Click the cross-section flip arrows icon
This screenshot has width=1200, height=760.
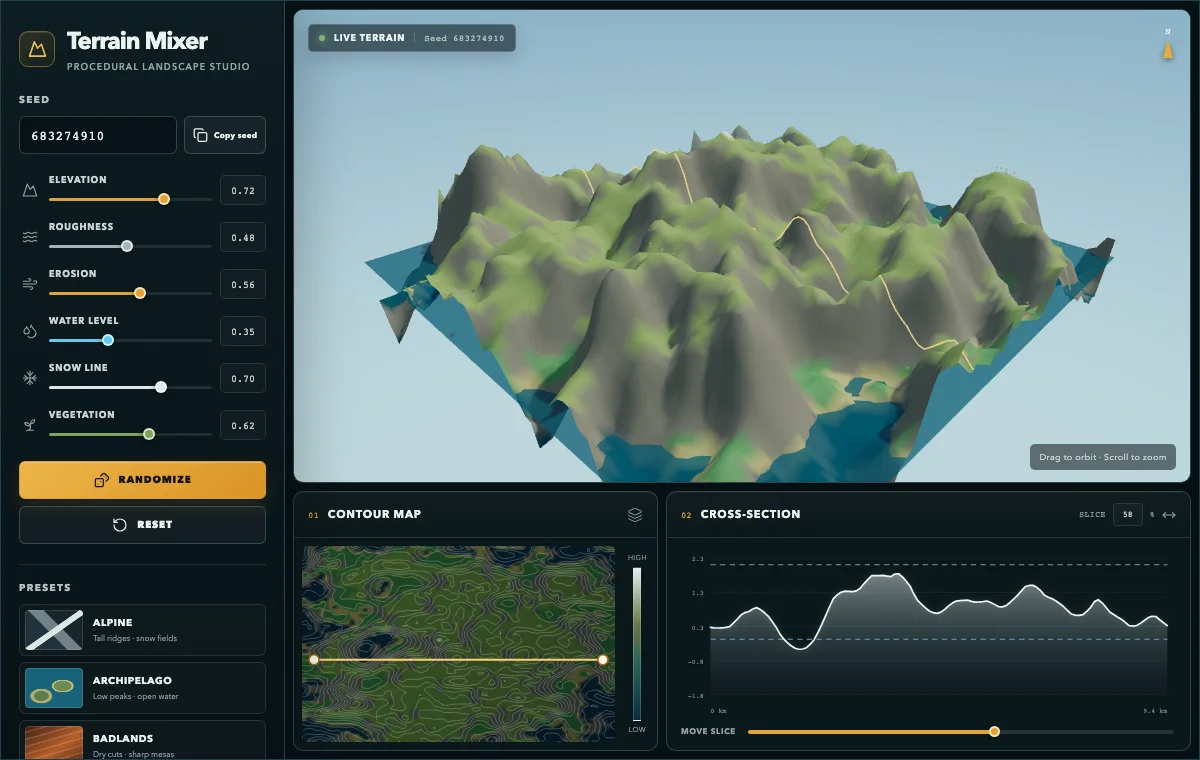1168,514
